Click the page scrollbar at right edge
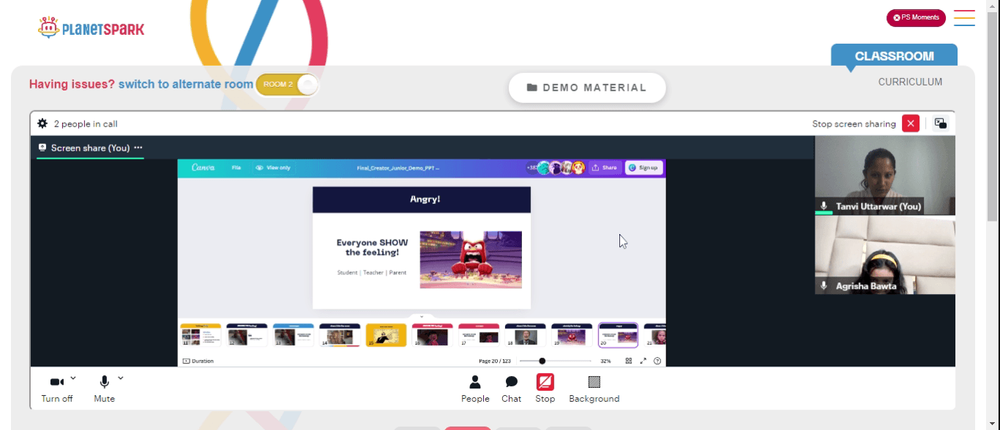This screenshot has width=1000, height=430. 992,118
